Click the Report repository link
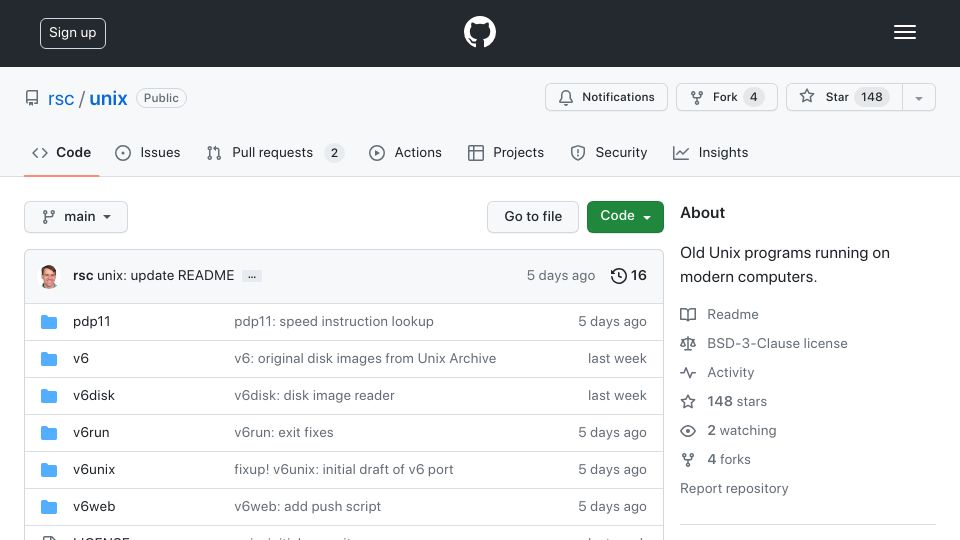Screen dimensions: 960x540 [x=734, y=489]
